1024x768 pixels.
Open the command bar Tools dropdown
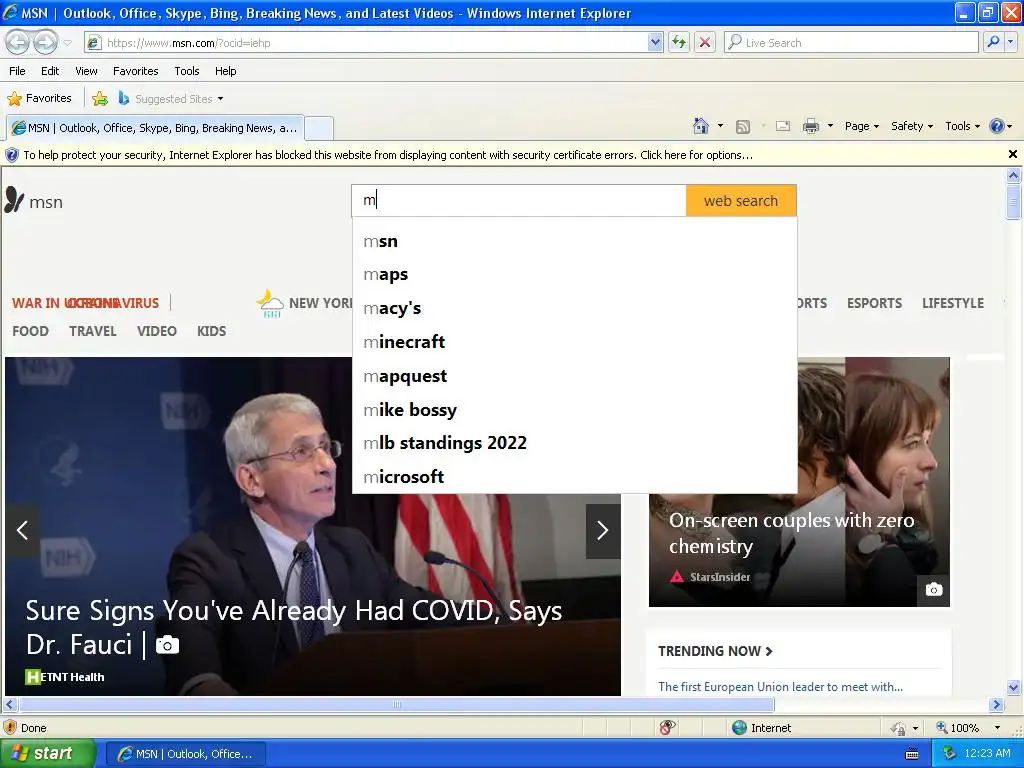pos(963,126)
